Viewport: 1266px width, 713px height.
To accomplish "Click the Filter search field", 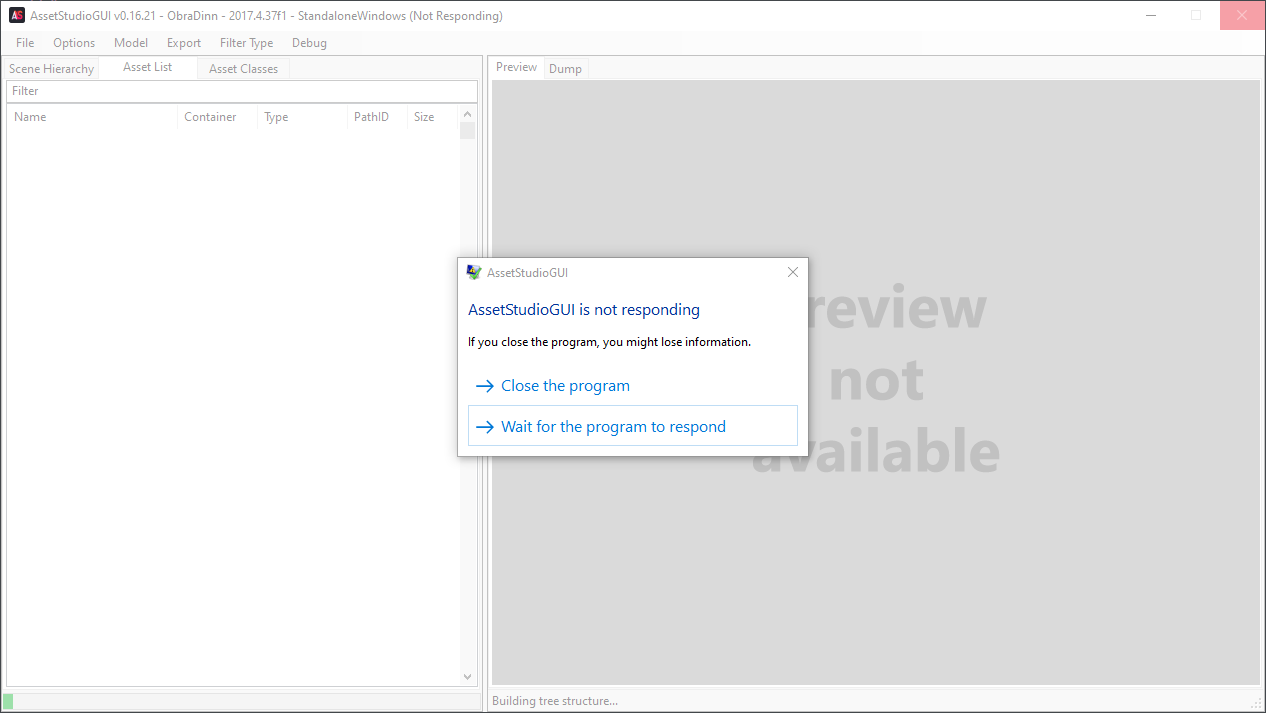I will [x=240, y=91].
